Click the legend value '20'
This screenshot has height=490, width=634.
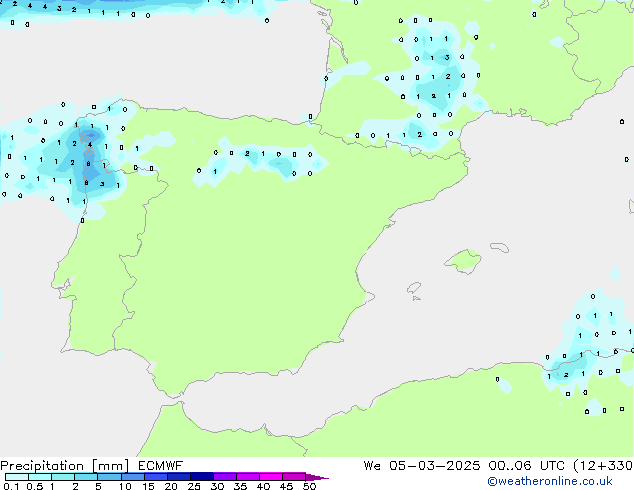tap(171, 486)
